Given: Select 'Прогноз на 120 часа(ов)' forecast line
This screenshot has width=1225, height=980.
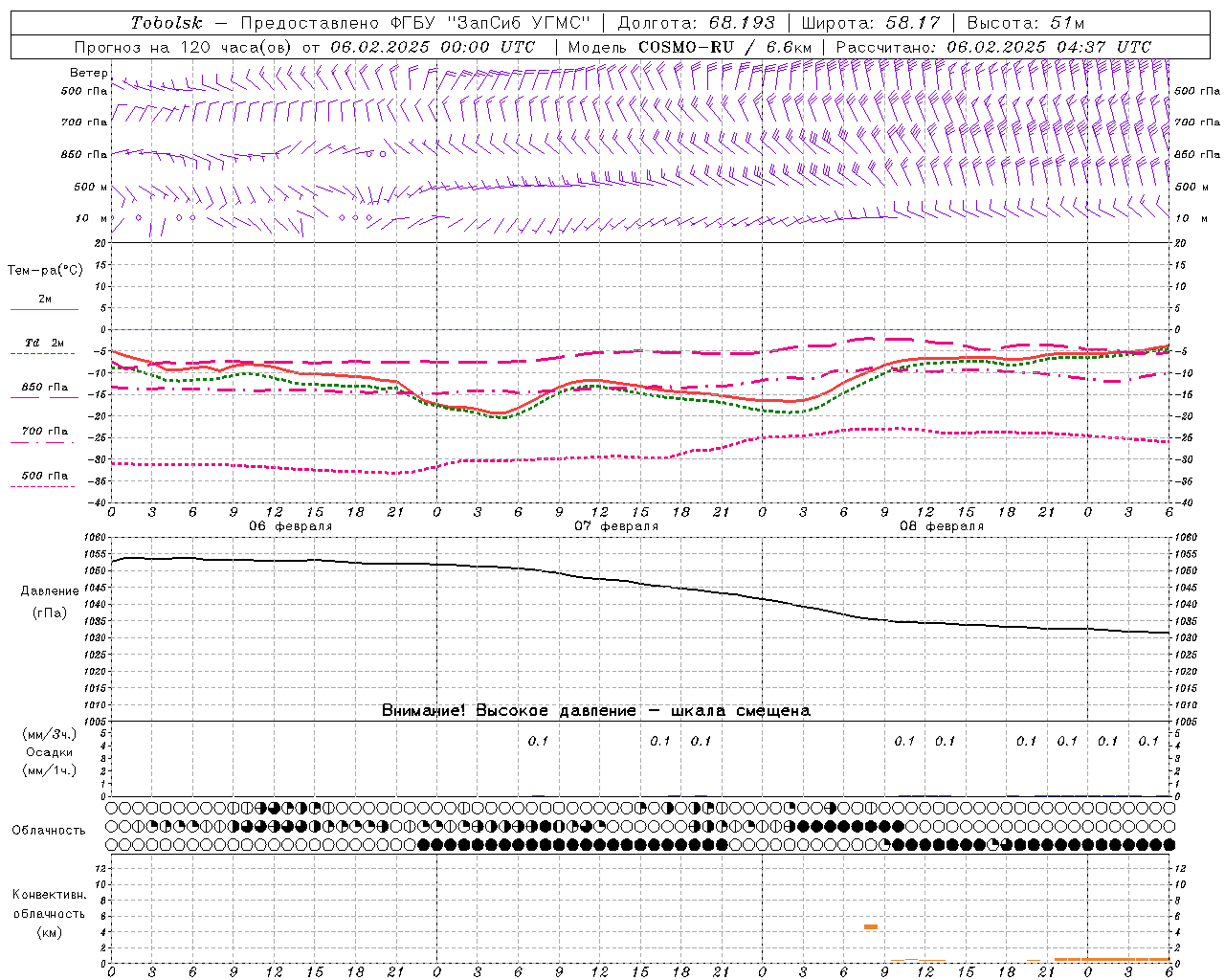Looking at the screenshot, I should coord(185,47).
